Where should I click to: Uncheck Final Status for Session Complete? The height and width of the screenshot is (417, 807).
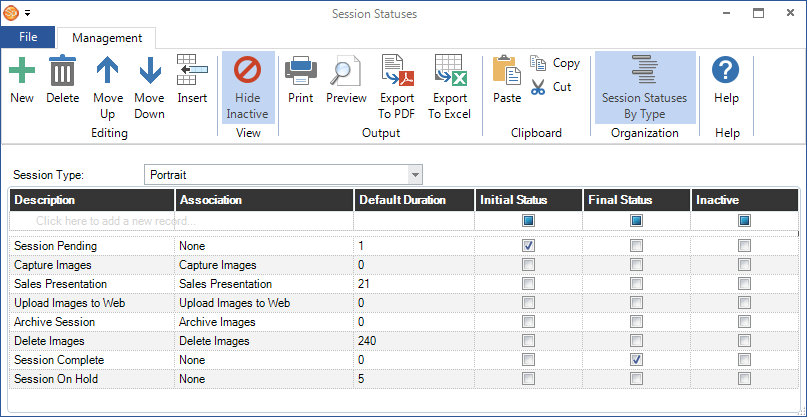click(635, 360)
